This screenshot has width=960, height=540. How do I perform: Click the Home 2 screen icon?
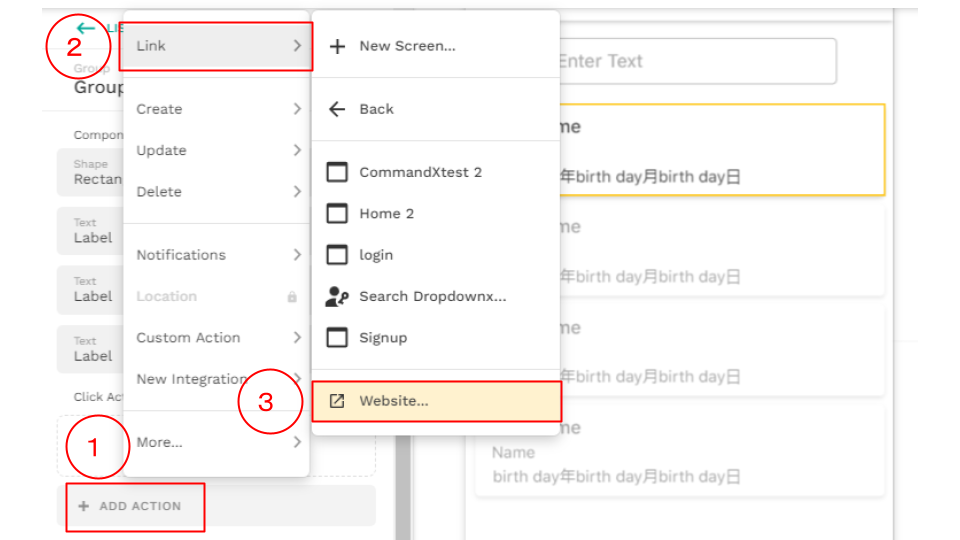[x=337, y=214]
